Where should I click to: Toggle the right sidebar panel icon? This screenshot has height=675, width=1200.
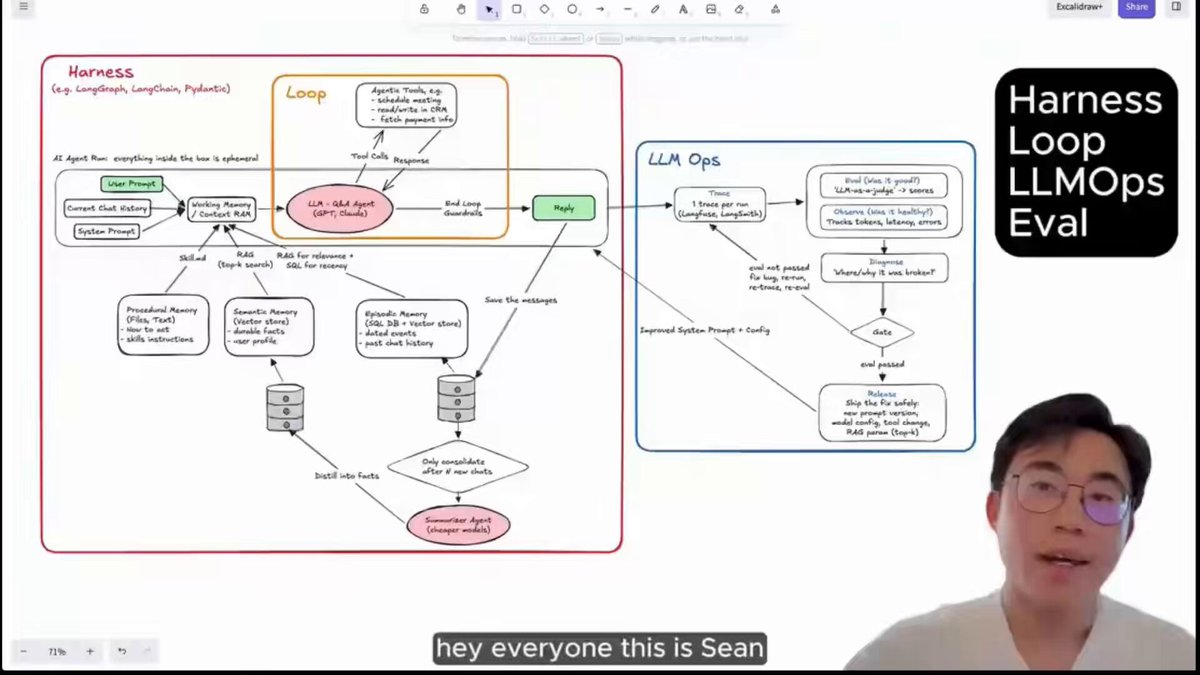click(1175, 7)
